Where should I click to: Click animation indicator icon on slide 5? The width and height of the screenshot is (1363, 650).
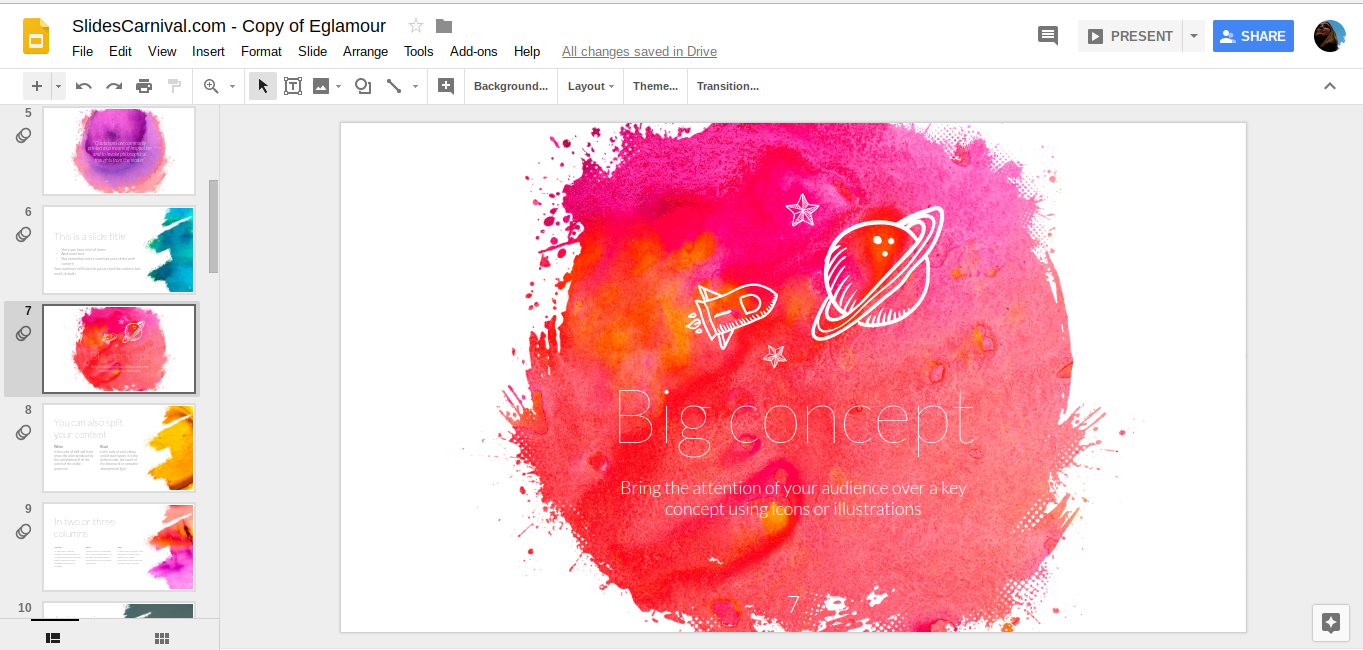(24, 136)
